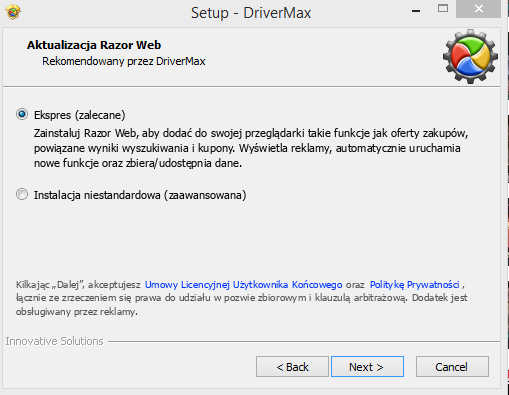The image size is (509, 395).
Task: Choose Instalacja niestandardowa (zaawansowana) option
Action: click(x=22, y=194)
